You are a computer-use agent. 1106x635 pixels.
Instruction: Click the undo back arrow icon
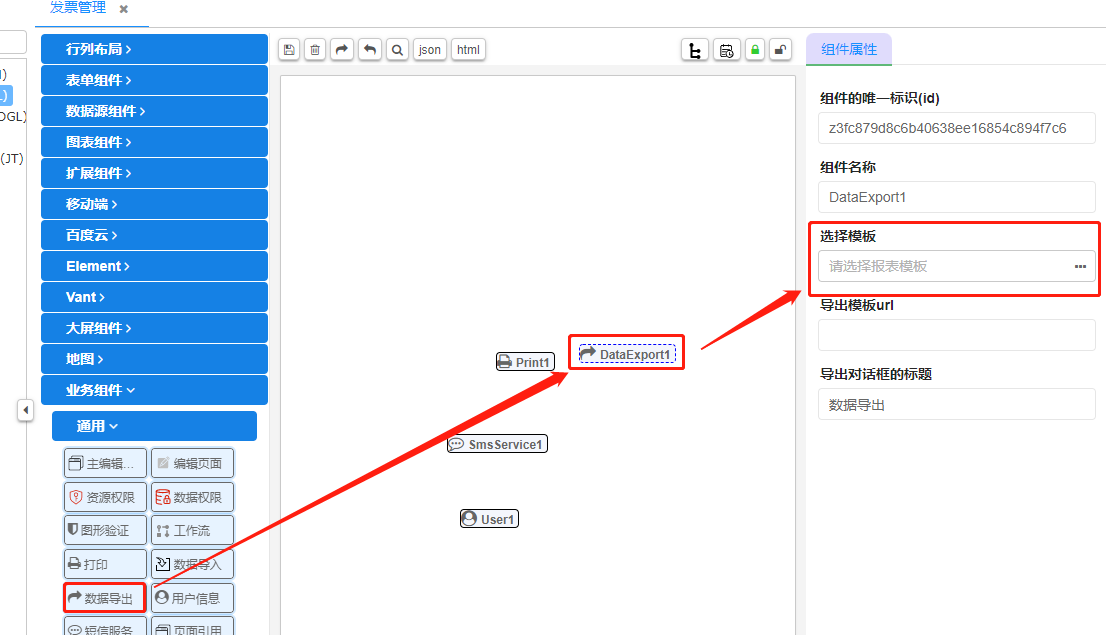370,50
